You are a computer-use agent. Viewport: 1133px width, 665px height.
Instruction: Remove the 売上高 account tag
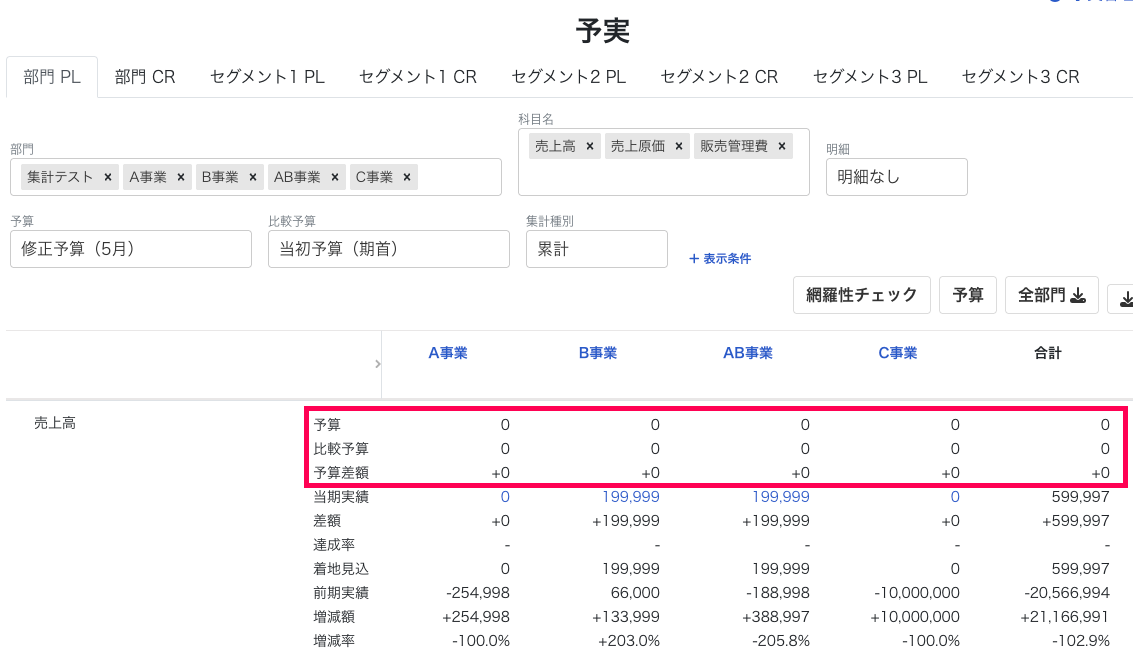pos(590,146)
